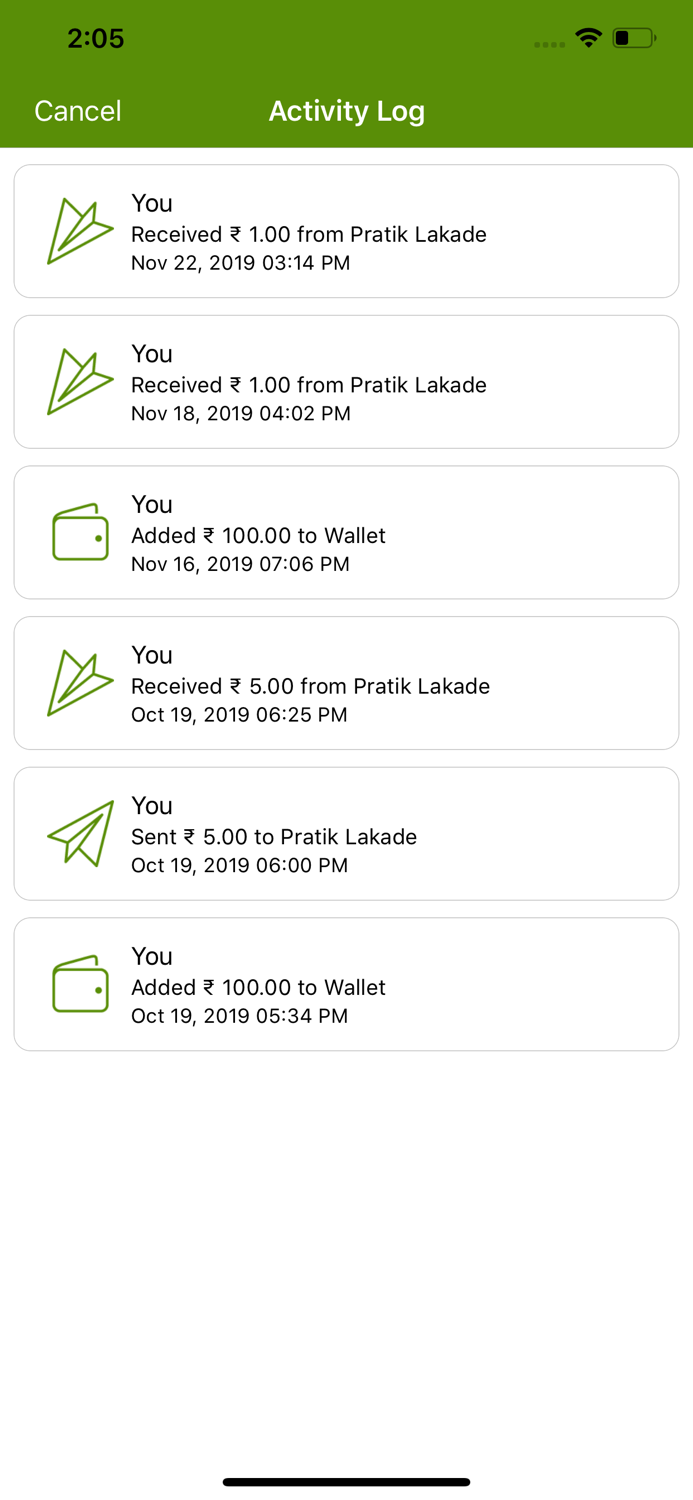Tap Nov 16, 2019 07:06 PM timestamp
Viewport: 693px width, 1500px height.
tap(240, 564)
